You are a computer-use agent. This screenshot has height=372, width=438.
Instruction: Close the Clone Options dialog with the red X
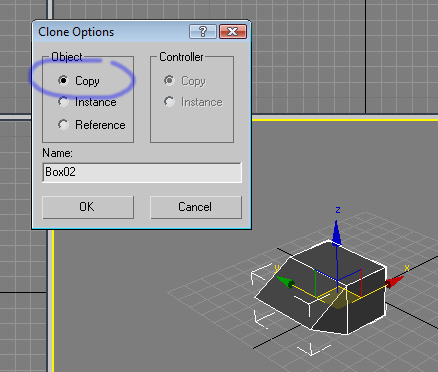(233, 32)
